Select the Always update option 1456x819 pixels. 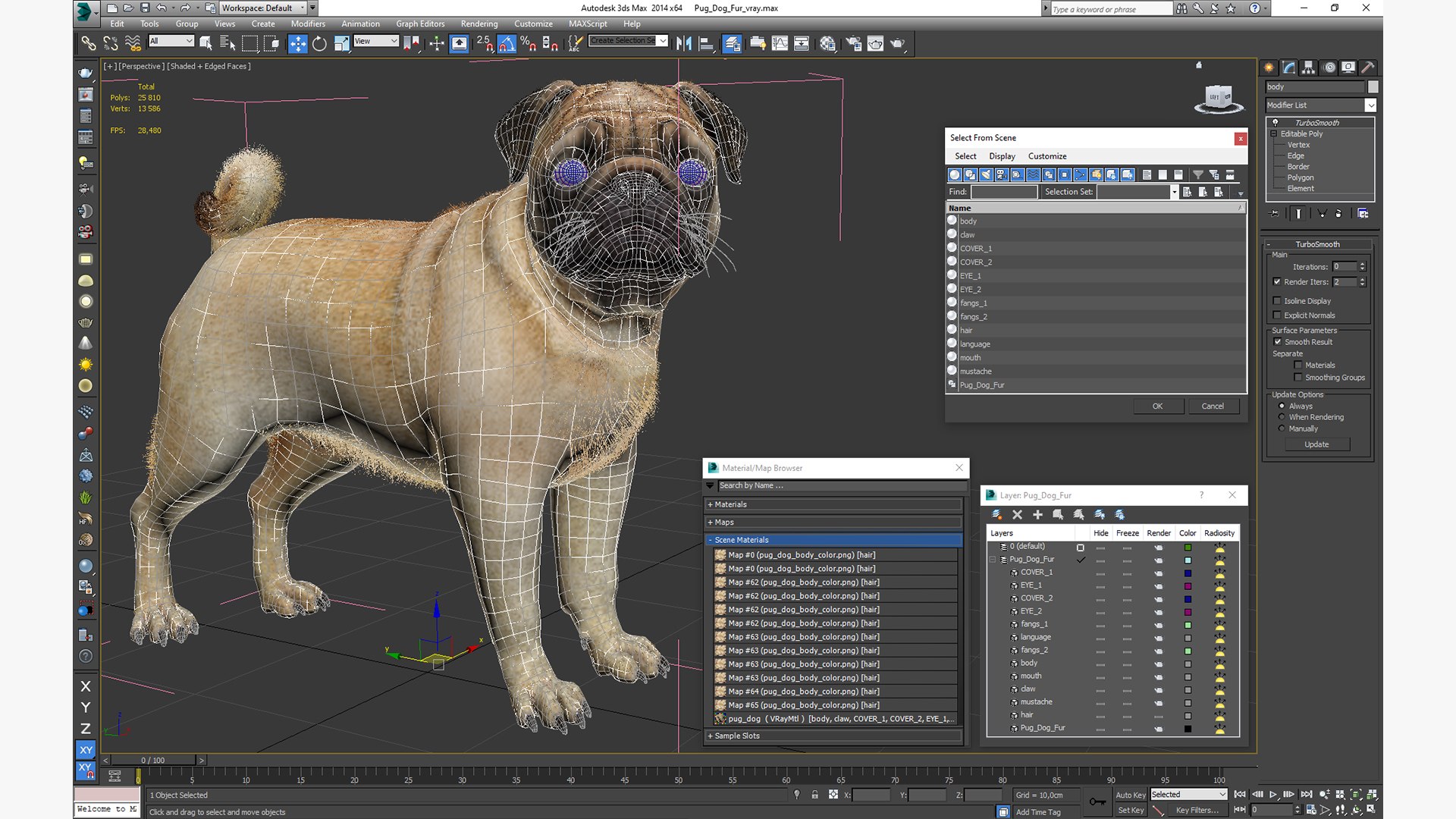coord(1282,406)
